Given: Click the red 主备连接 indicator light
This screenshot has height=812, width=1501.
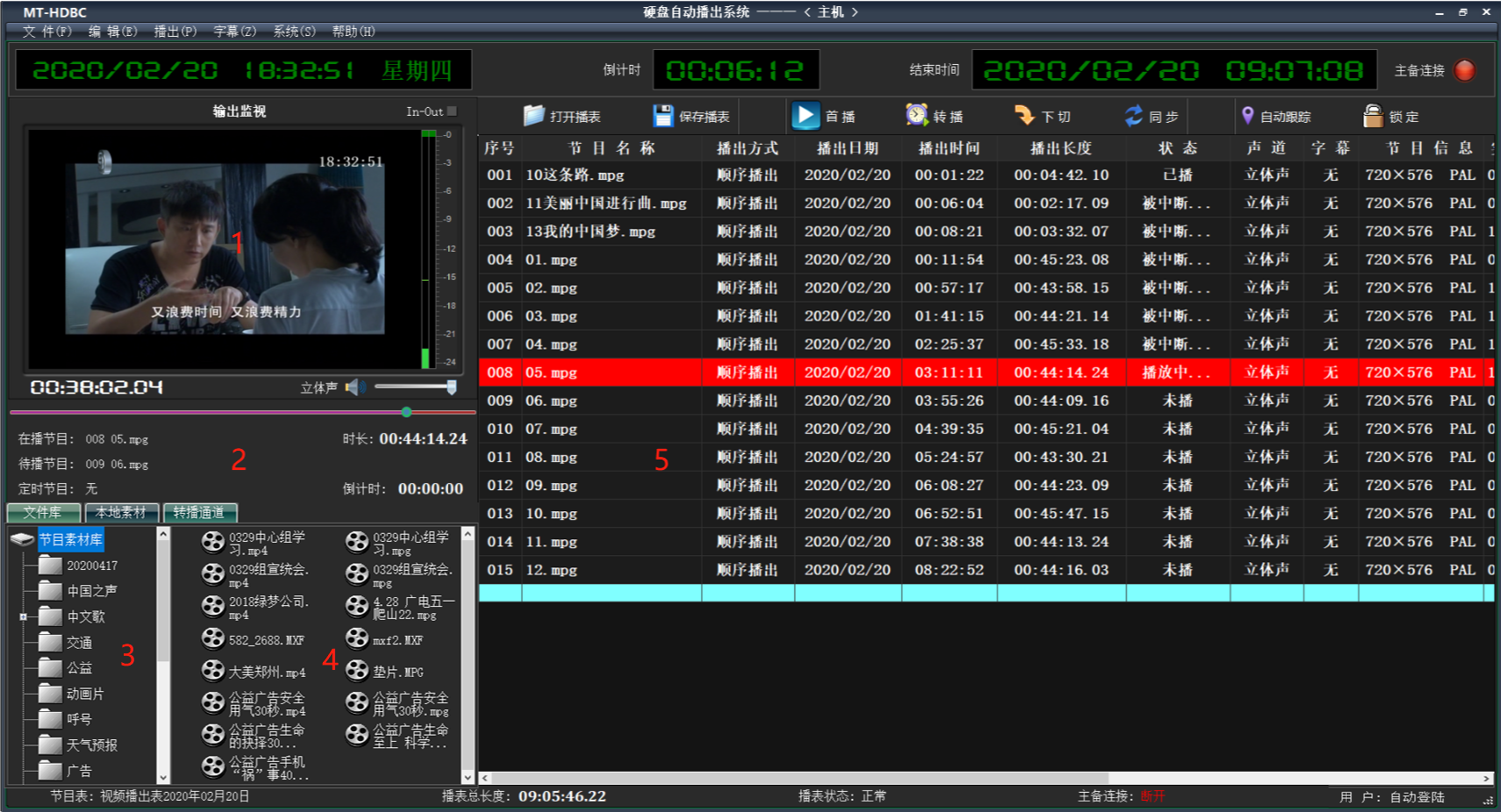Looking at the screenshot, I should click(x=1465, y=70).
